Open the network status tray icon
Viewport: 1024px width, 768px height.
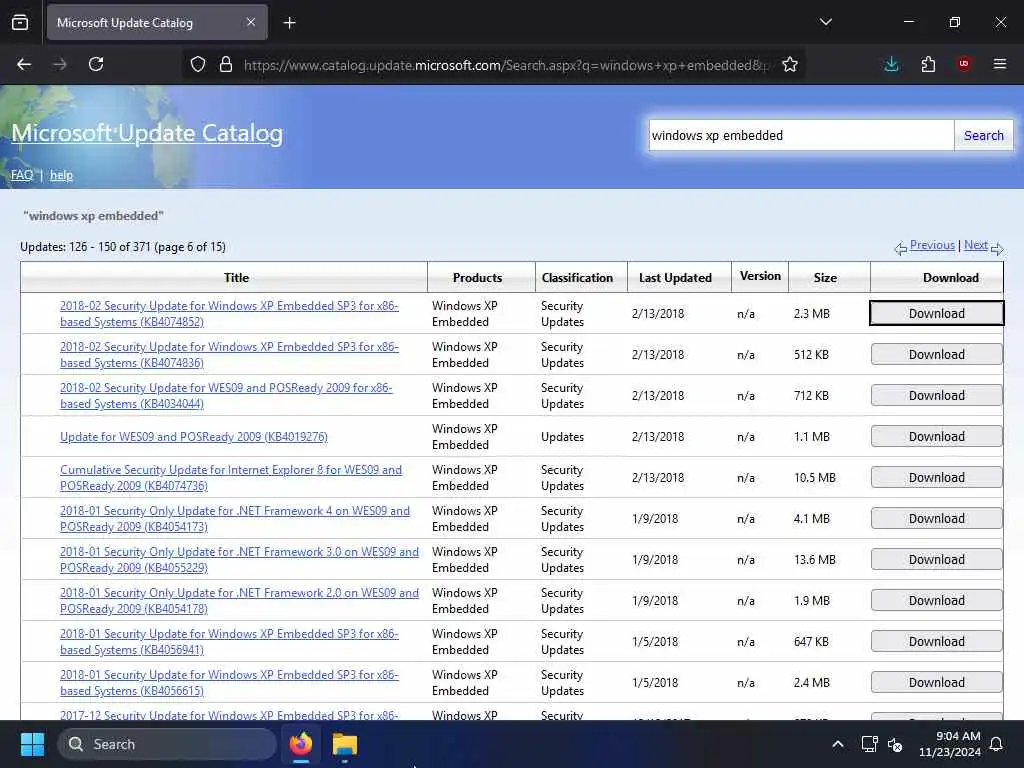coord(869,744)
